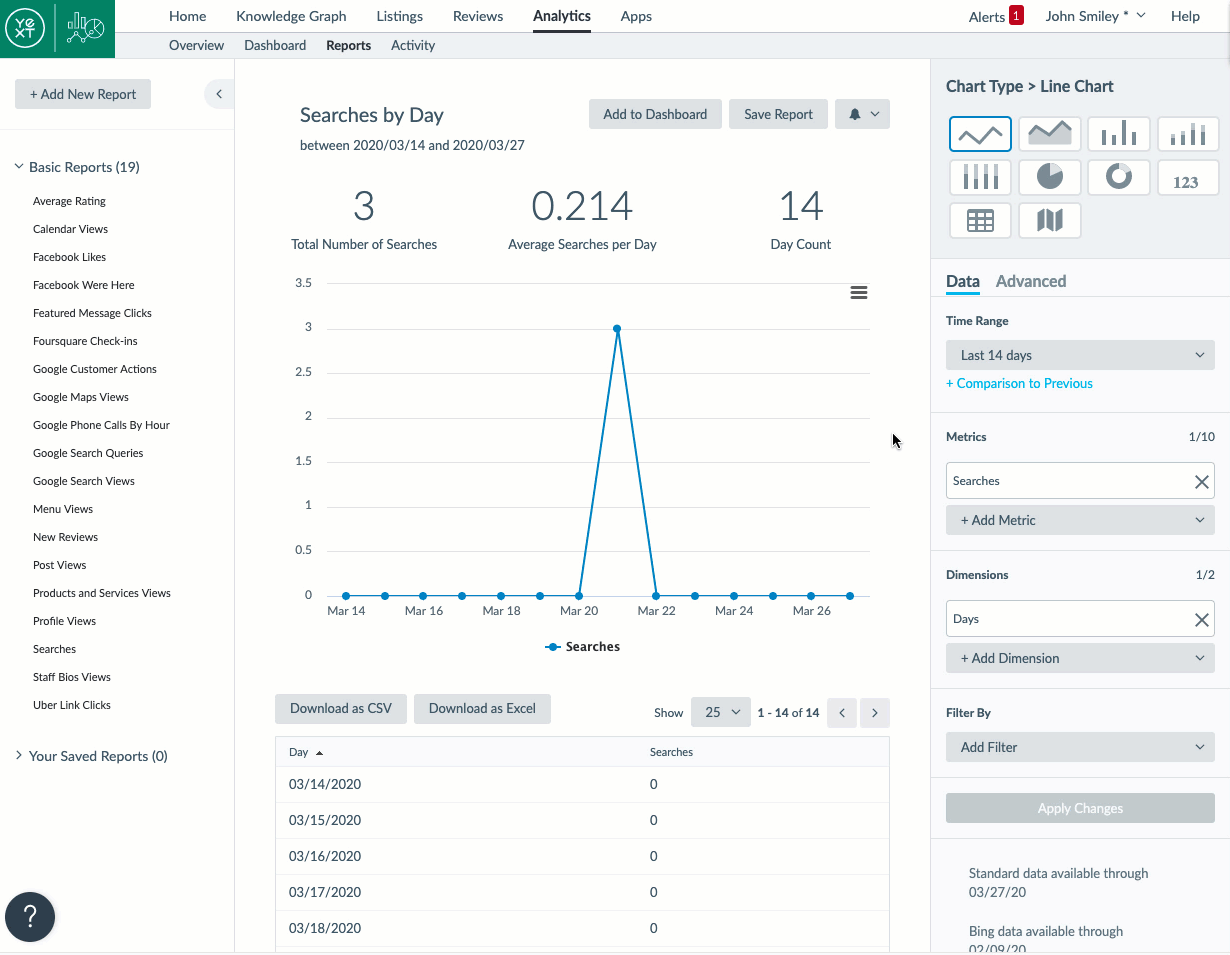
Task: Select the 123 single-number chart type
Action: (x=1187, y=177)
